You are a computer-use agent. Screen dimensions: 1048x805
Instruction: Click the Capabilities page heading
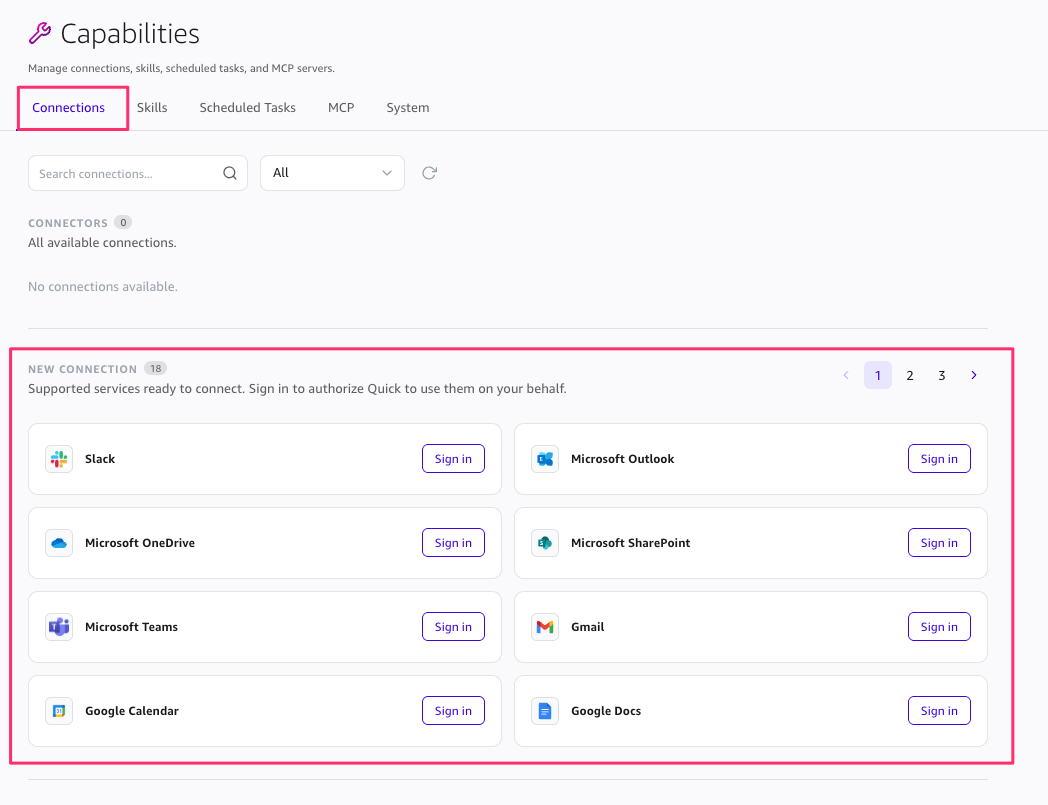[130, 34]
